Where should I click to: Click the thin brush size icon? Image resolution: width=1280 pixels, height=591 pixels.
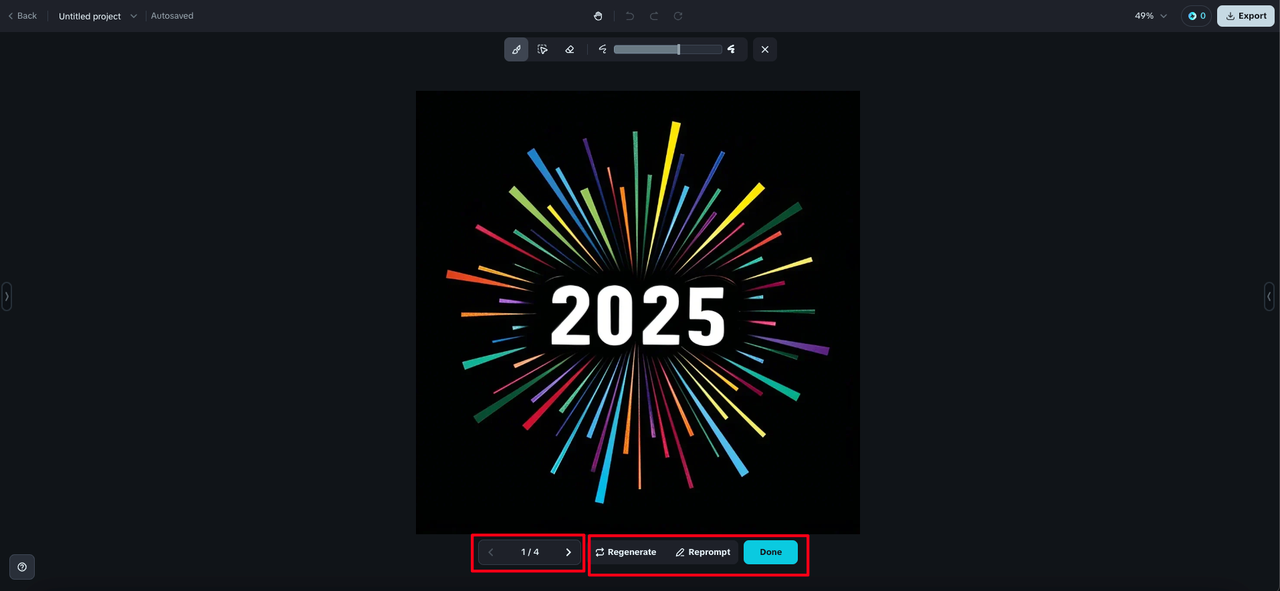(603, 49)
